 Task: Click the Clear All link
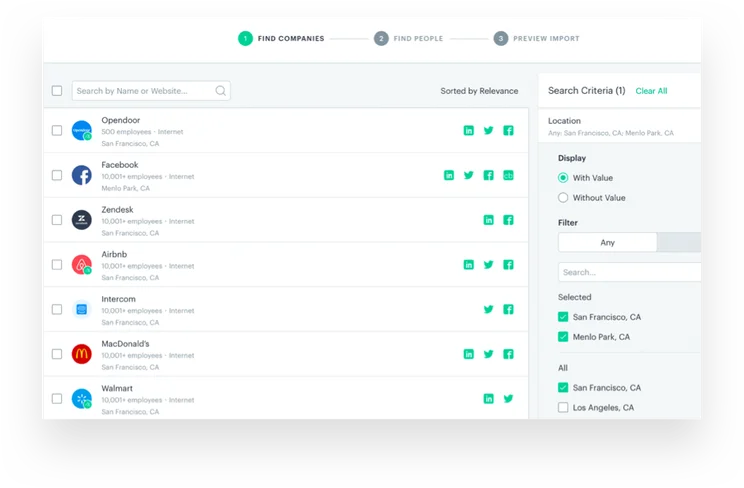click(x=651, y=91)
